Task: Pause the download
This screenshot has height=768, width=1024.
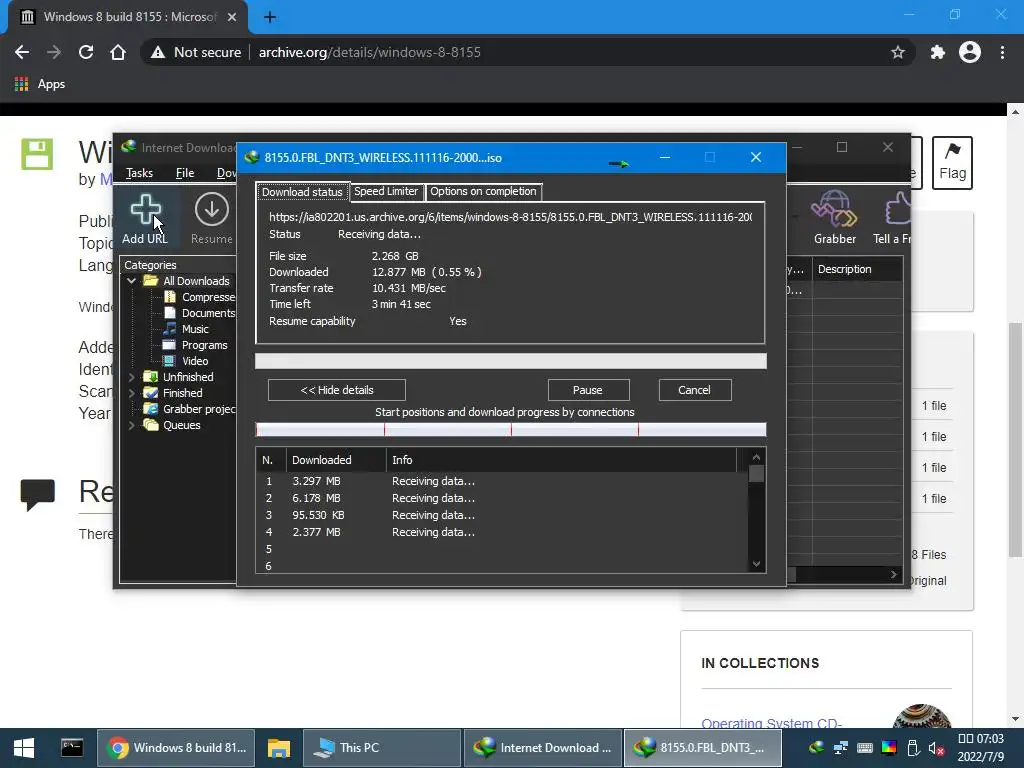Action: point(588,390)
